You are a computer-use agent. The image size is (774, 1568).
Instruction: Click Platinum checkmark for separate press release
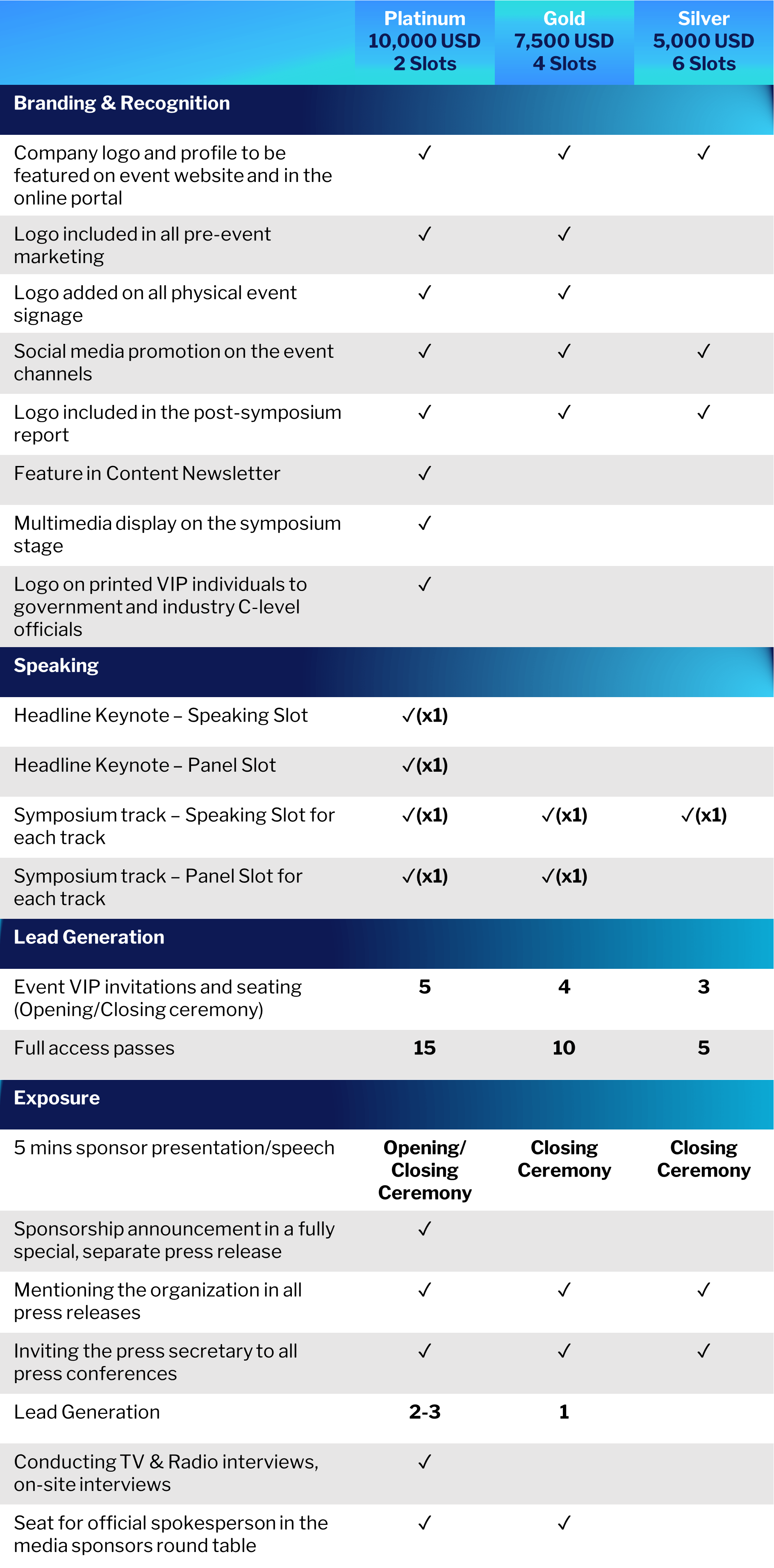[x=424, y=1228]
